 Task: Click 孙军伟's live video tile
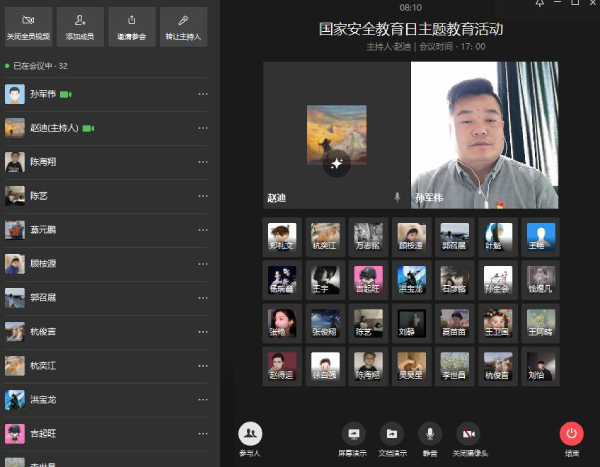[484, 134]
